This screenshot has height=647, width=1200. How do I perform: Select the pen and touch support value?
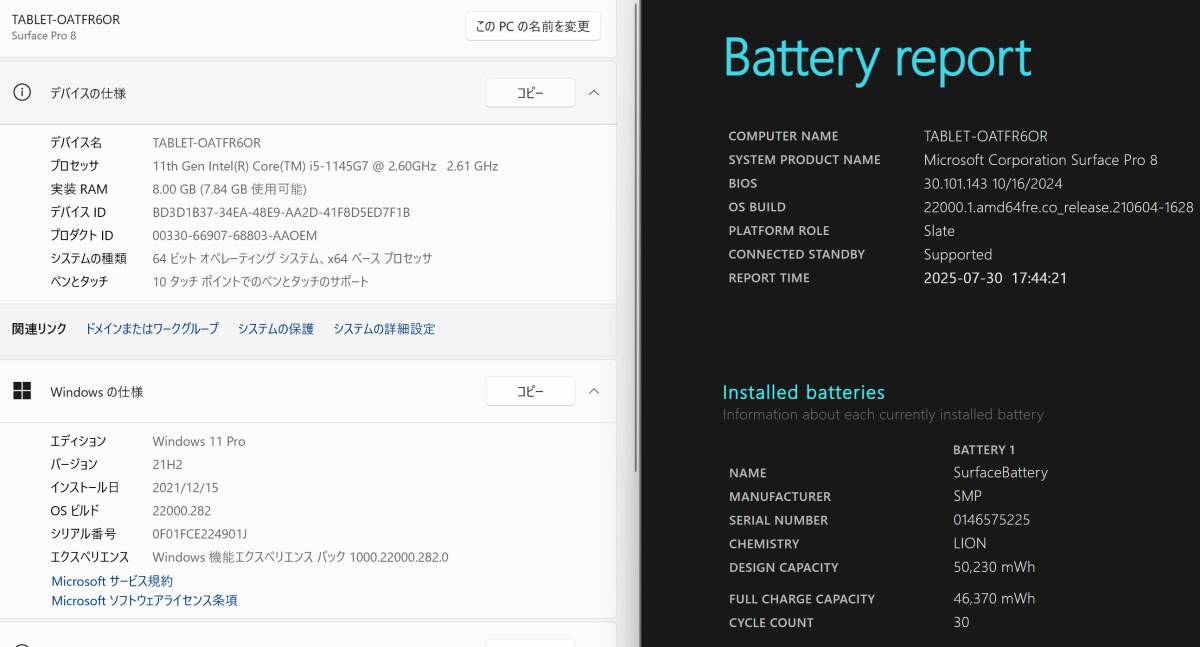[x=261, y=281]
